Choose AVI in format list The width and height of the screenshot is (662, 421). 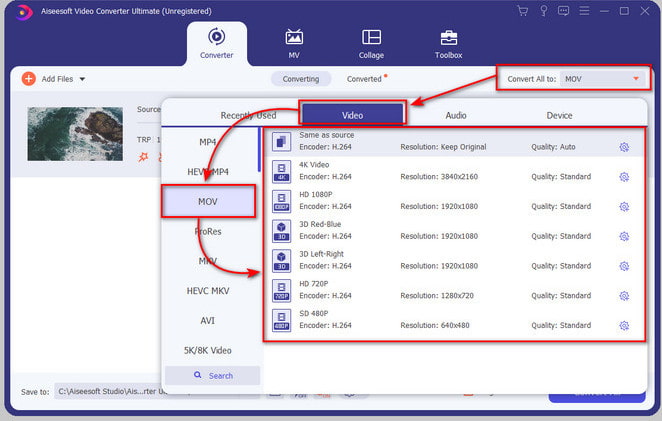point(208,321)
